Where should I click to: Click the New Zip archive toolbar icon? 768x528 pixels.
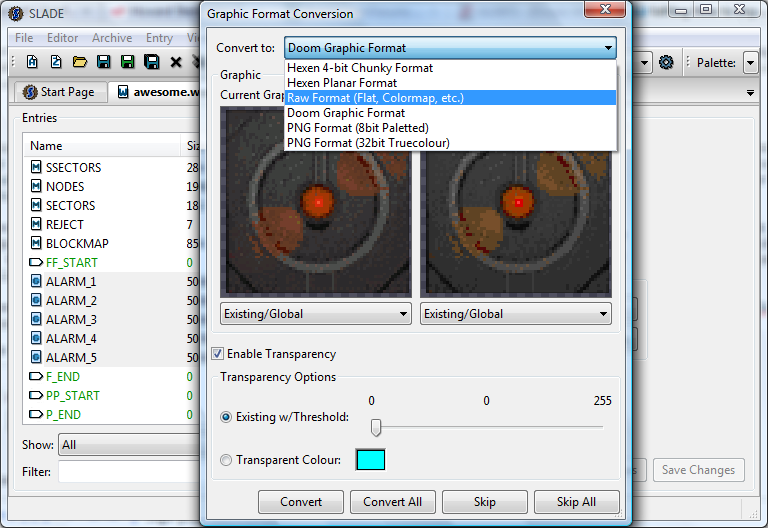[x=56, y=62]
